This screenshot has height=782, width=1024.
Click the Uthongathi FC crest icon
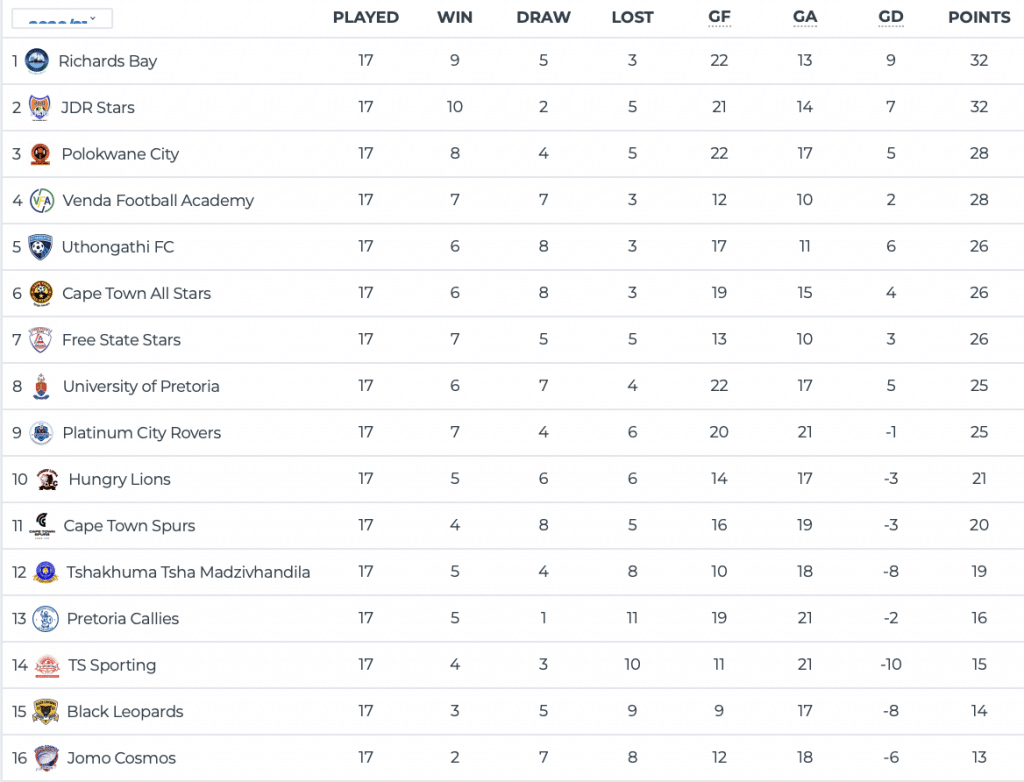pyautogui.click(x=40, y=247)
